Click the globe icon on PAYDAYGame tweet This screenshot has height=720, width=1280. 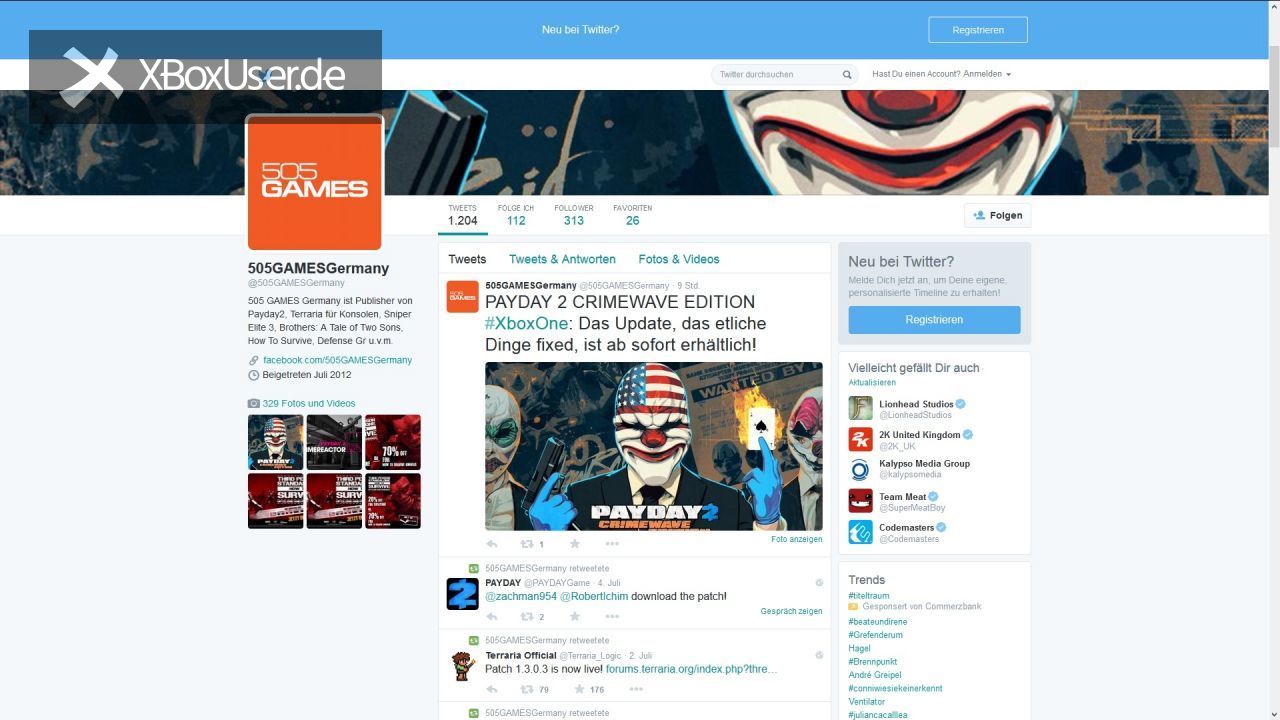[x=819, y=582]
